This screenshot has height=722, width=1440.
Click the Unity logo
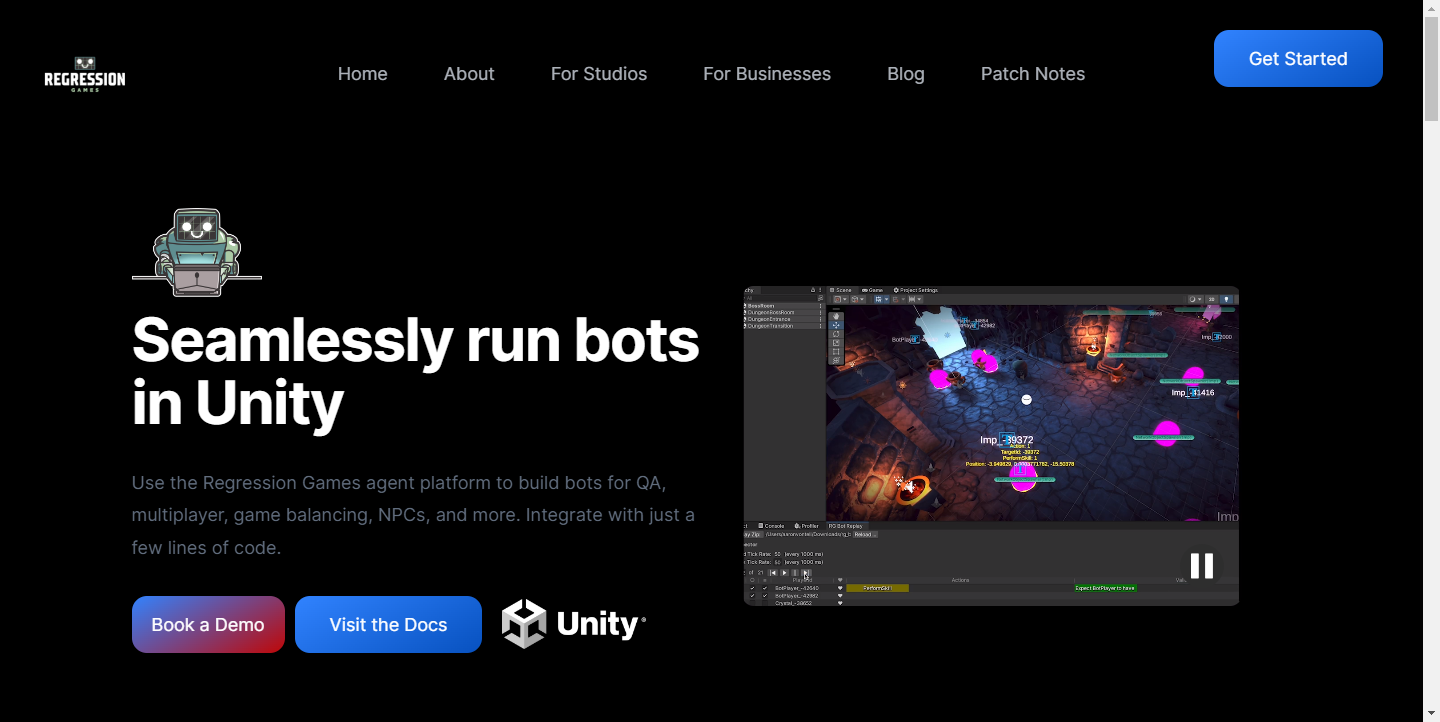coord(574,624)
